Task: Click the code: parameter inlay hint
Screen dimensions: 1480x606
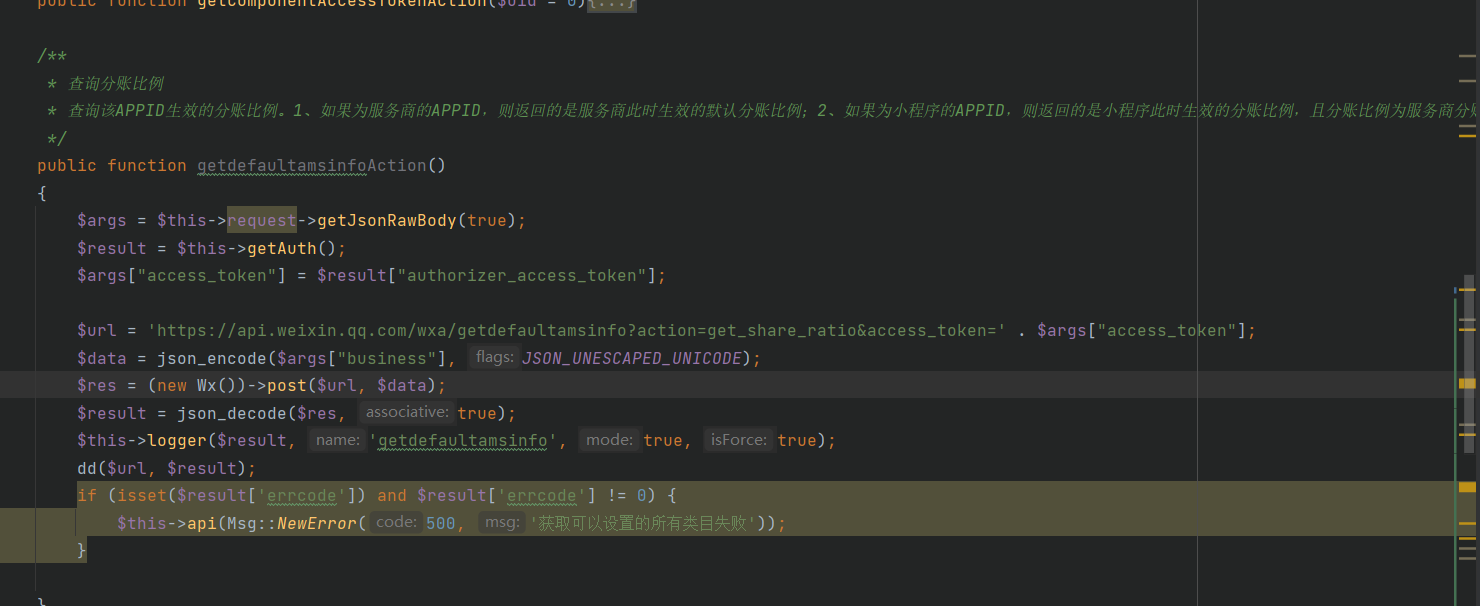Action: [x=396, y=522]
